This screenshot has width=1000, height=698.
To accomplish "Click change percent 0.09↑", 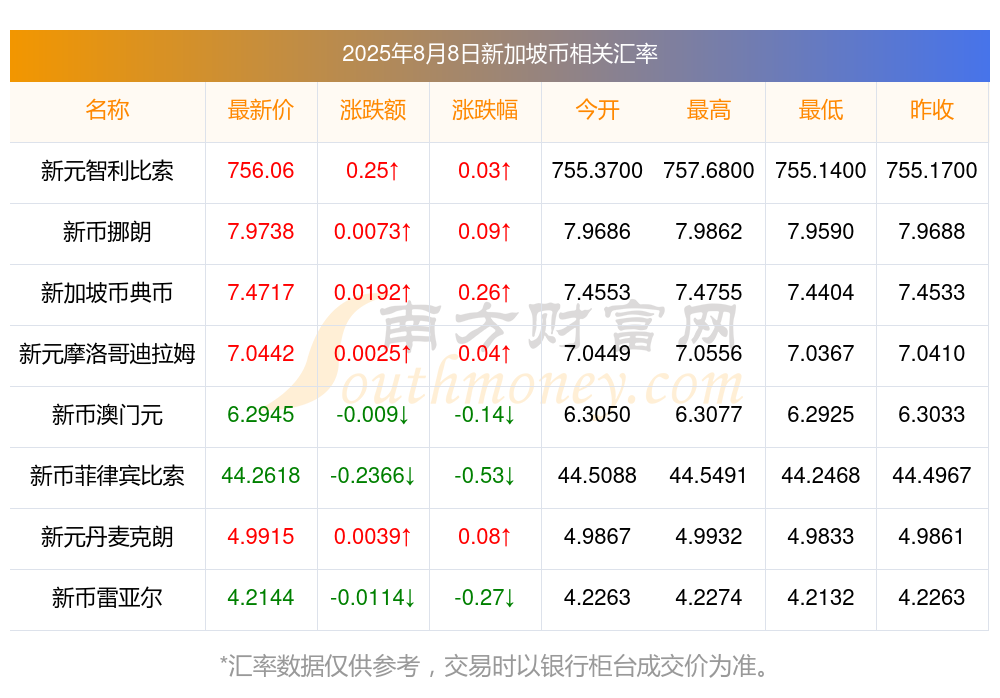I will click(x=485, y=232).
